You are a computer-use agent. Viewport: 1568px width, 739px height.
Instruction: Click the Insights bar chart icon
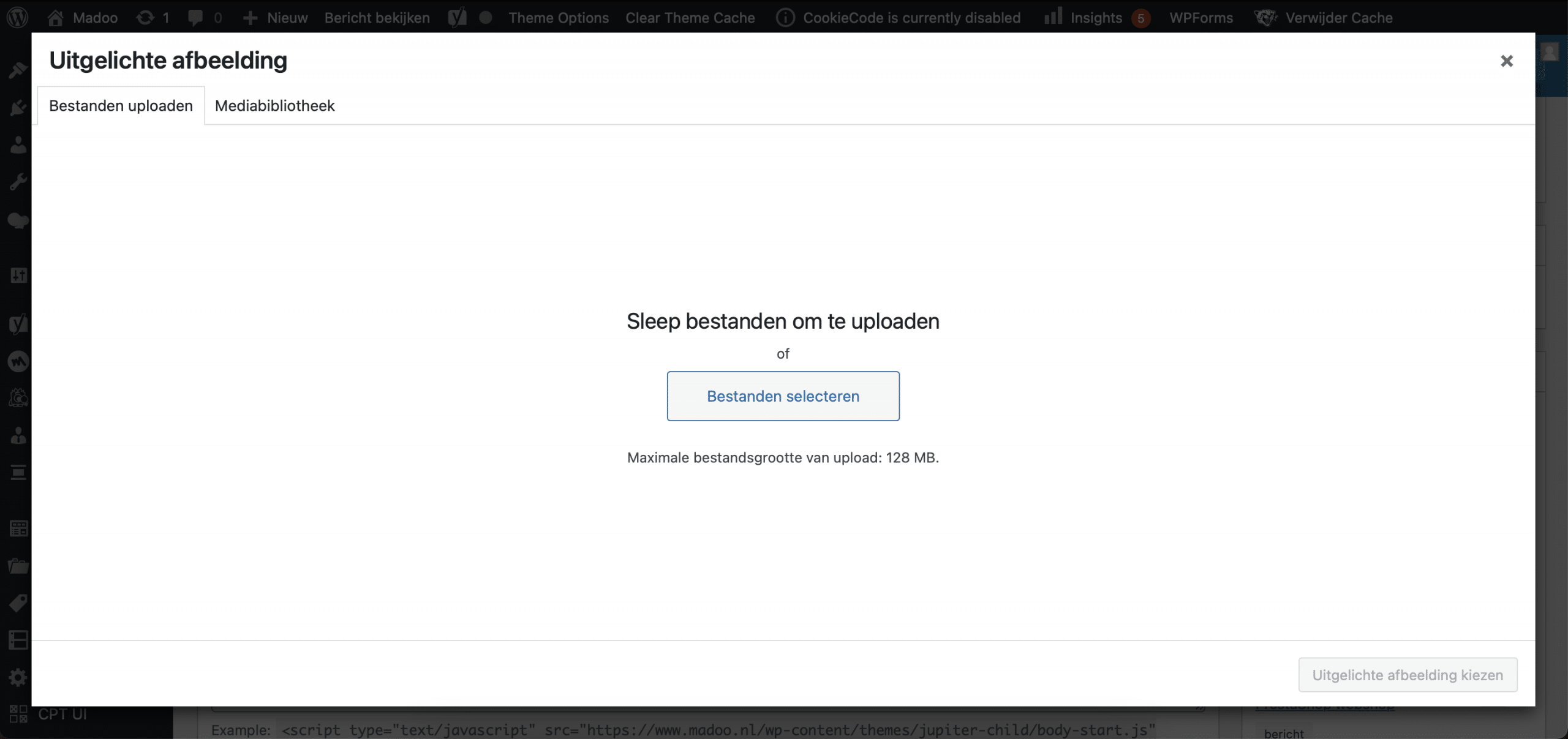[x=1053, y=17]
